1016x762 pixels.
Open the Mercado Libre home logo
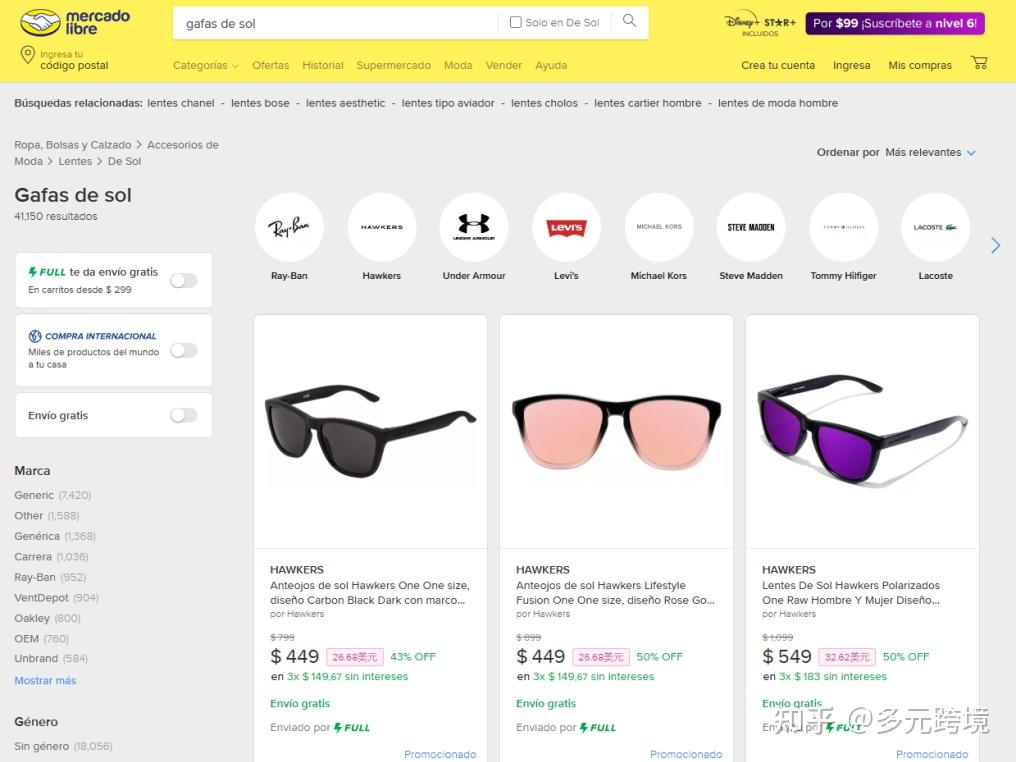(75, 23)
